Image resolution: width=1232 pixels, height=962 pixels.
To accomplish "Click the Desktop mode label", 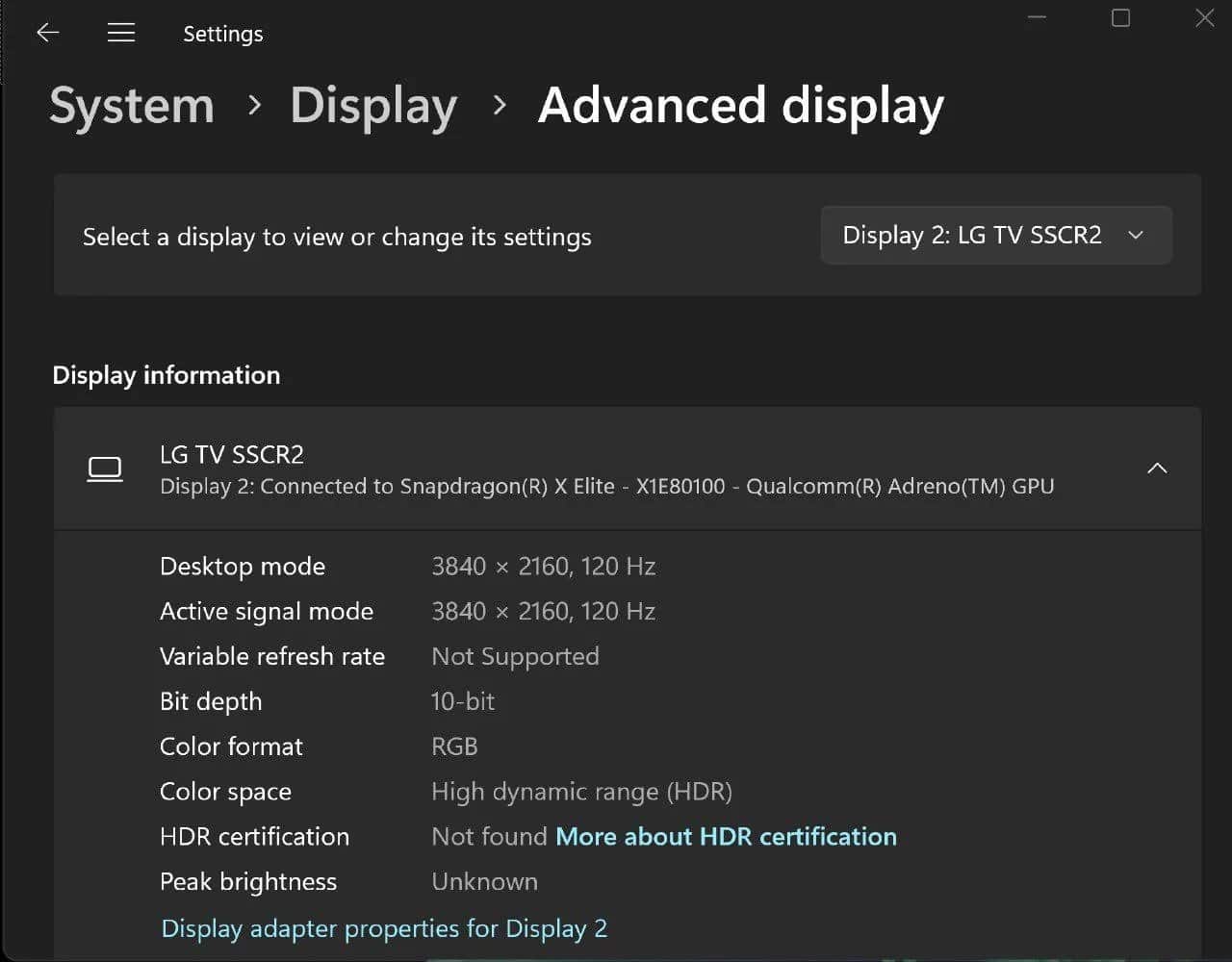I will [243, 567].
